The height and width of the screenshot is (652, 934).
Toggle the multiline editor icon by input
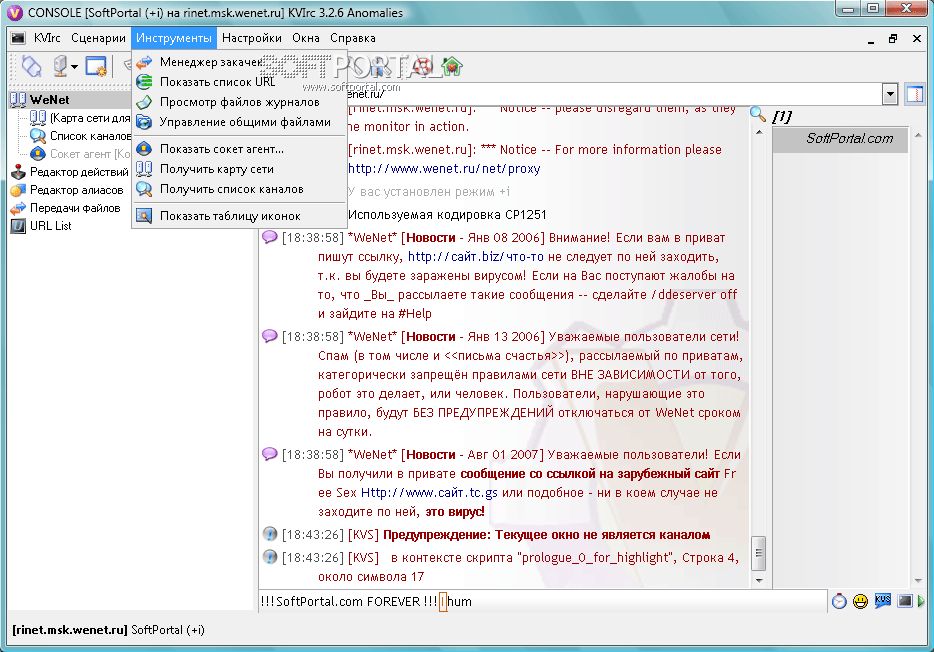click(x=905, y=601)
